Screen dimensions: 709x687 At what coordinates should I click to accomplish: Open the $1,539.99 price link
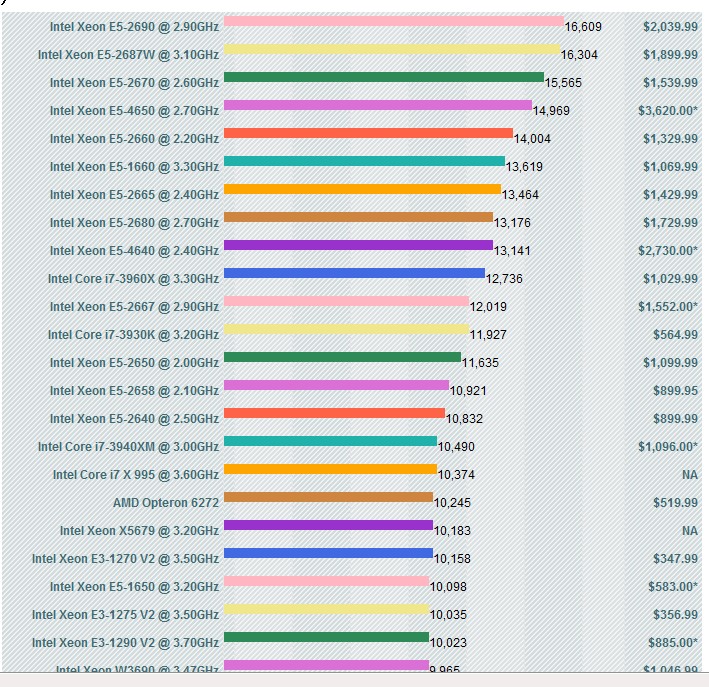pyautogui.click(x=671, y=83)
